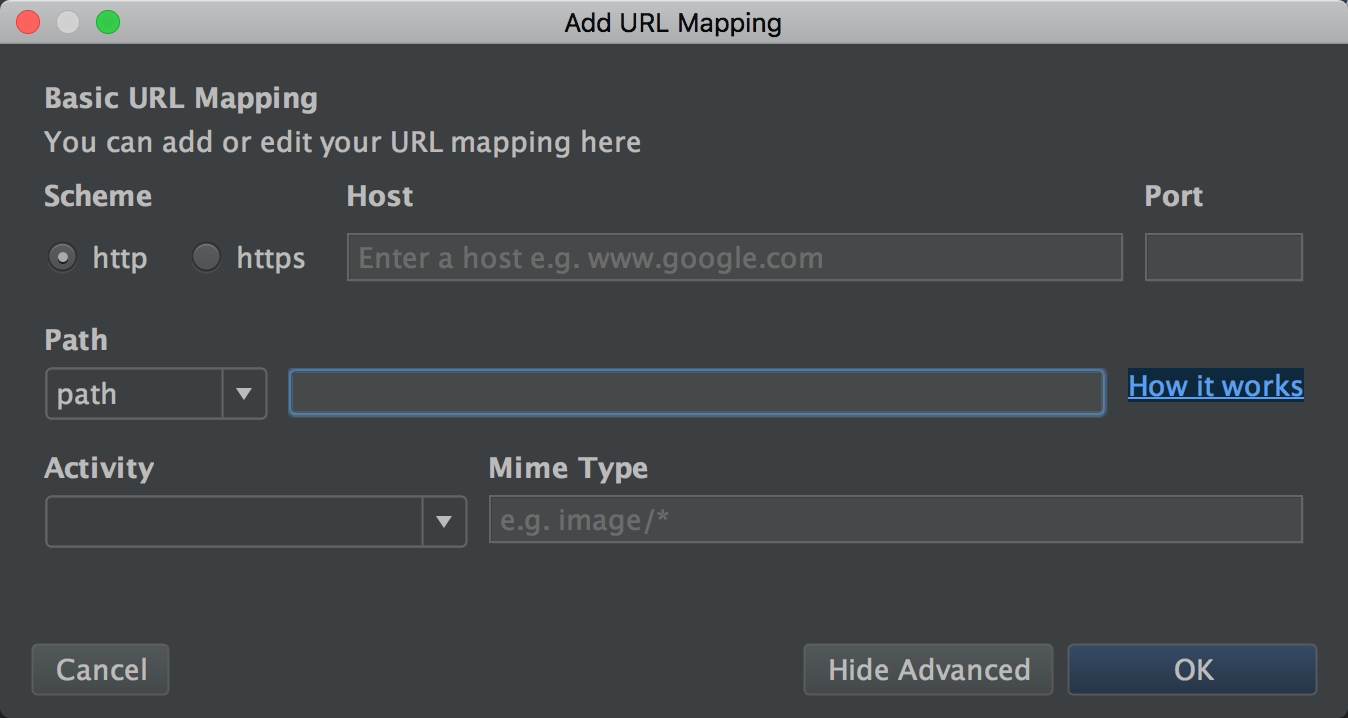Viewport: 1348px width, 718px height.
Task: Minimize the window using the yellow button
Action: (68, 22)
